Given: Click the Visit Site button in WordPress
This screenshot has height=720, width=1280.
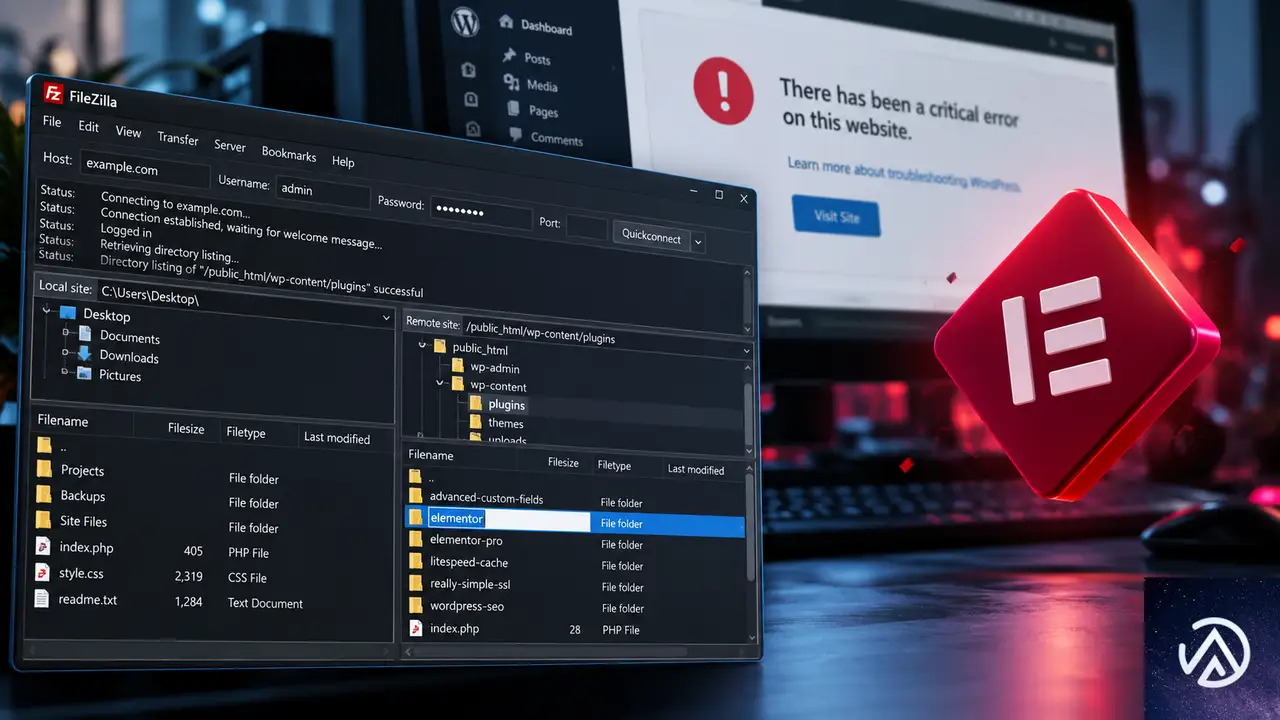Looking at the screenshot, I should pyautogui.click(x=836, y=216).
